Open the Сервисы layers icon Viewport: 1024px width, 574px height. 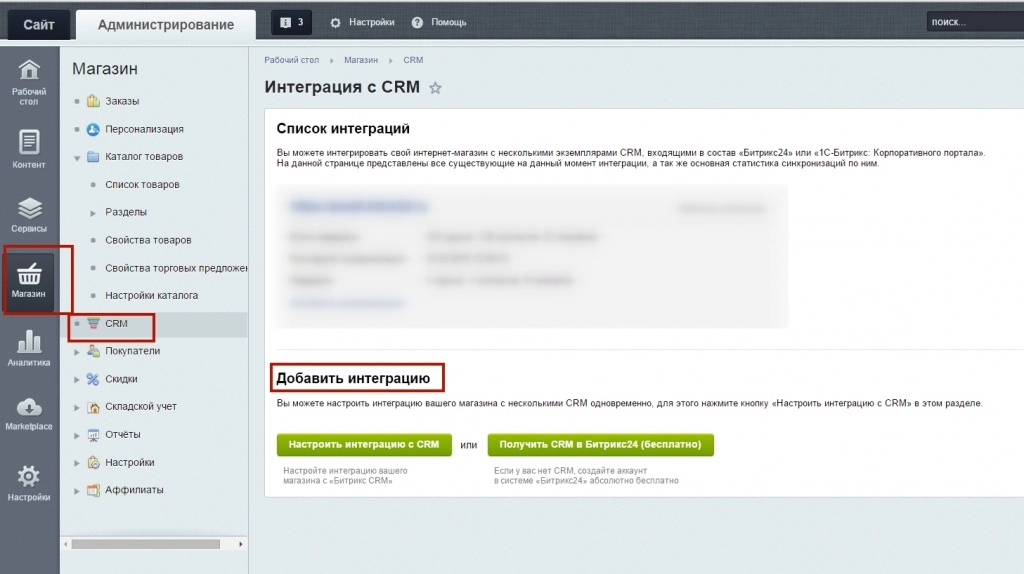point(29,208)
